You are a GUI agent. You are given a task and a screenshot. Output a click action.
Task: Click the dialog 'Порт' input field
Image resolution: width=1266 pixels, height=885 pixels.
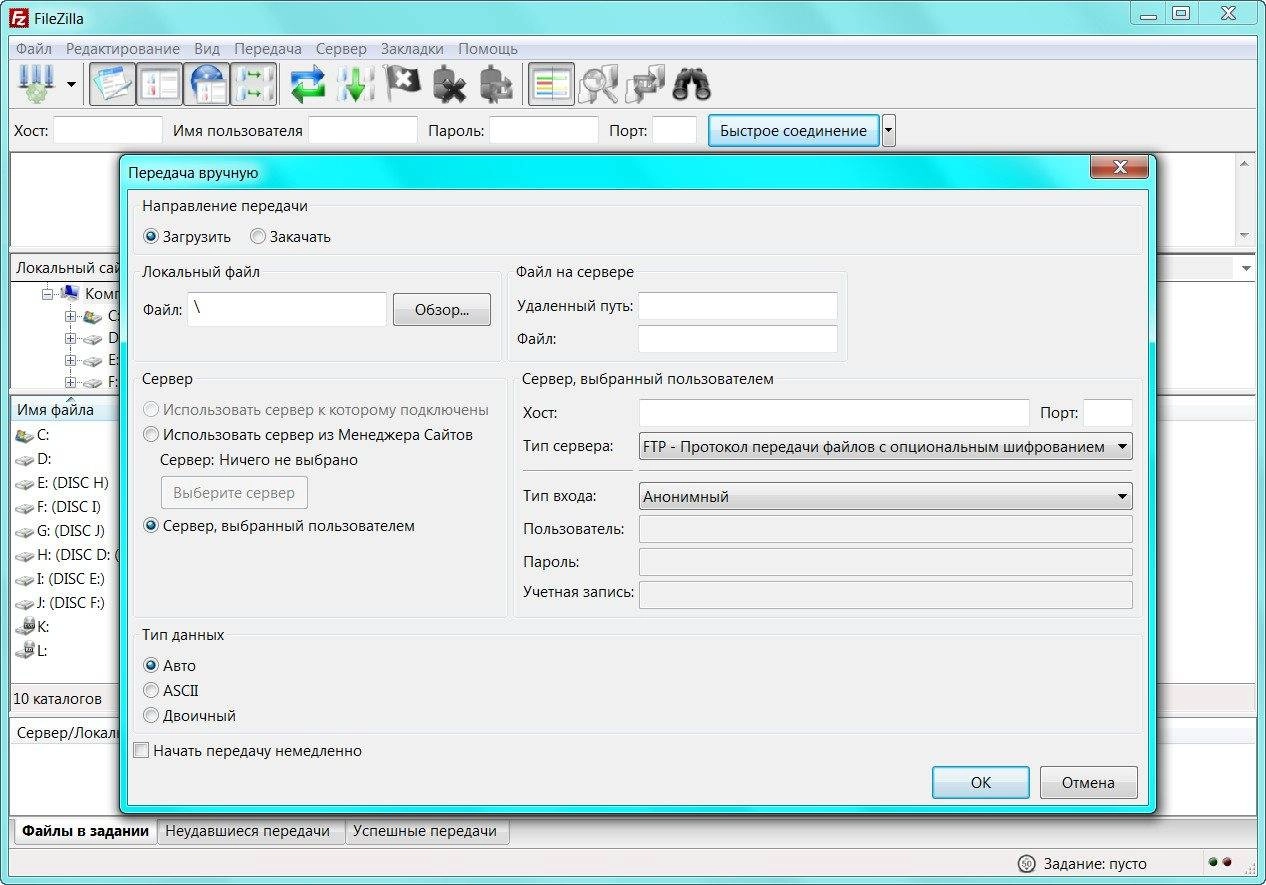pos(1108,413)
